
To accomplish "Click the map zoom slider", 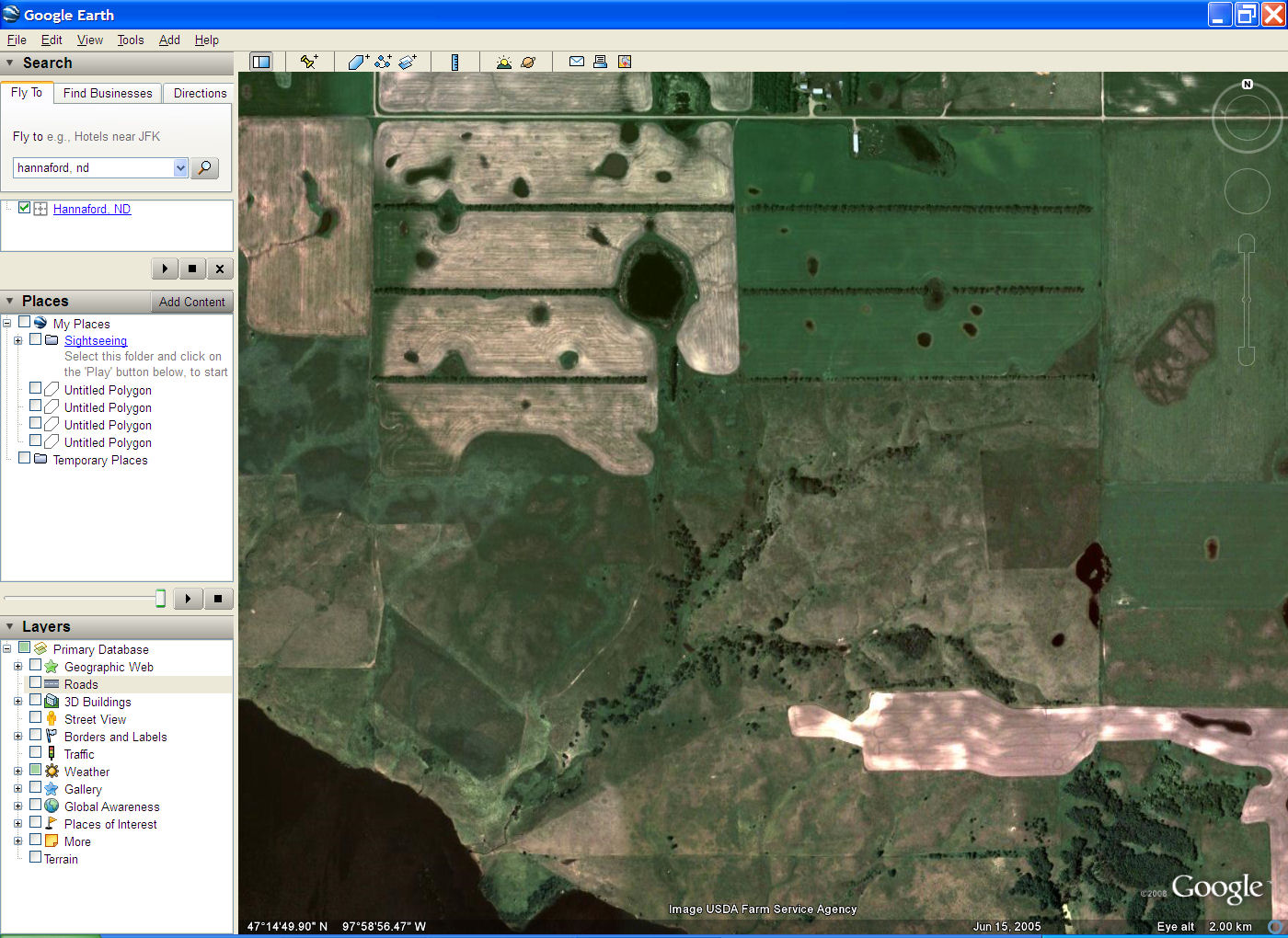I will tap(1247, 300).
